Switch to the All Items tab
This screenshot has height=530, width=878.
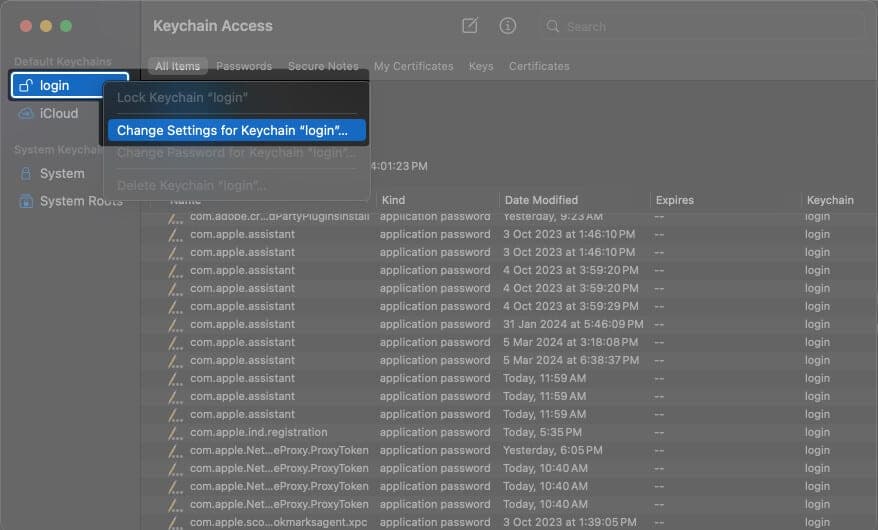tap(178, 66)
